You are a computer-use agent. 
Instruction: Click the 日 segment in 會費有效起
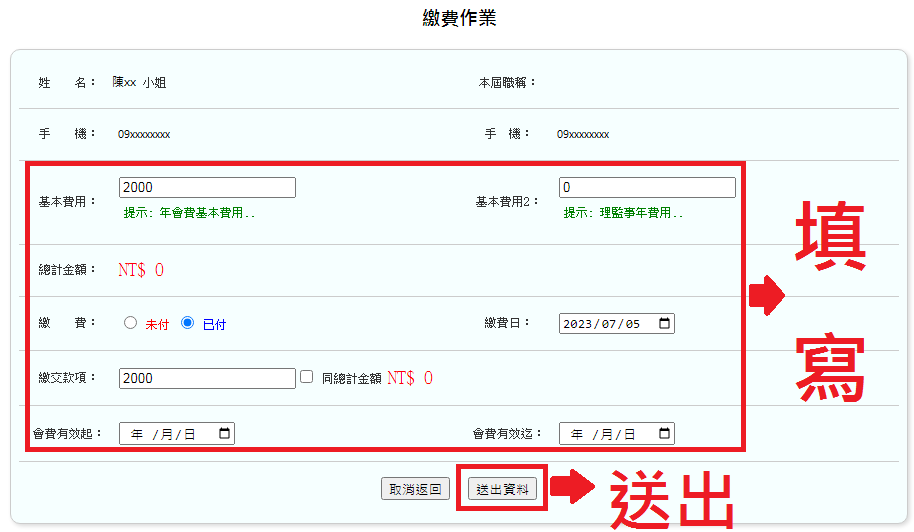click(189, 434)
